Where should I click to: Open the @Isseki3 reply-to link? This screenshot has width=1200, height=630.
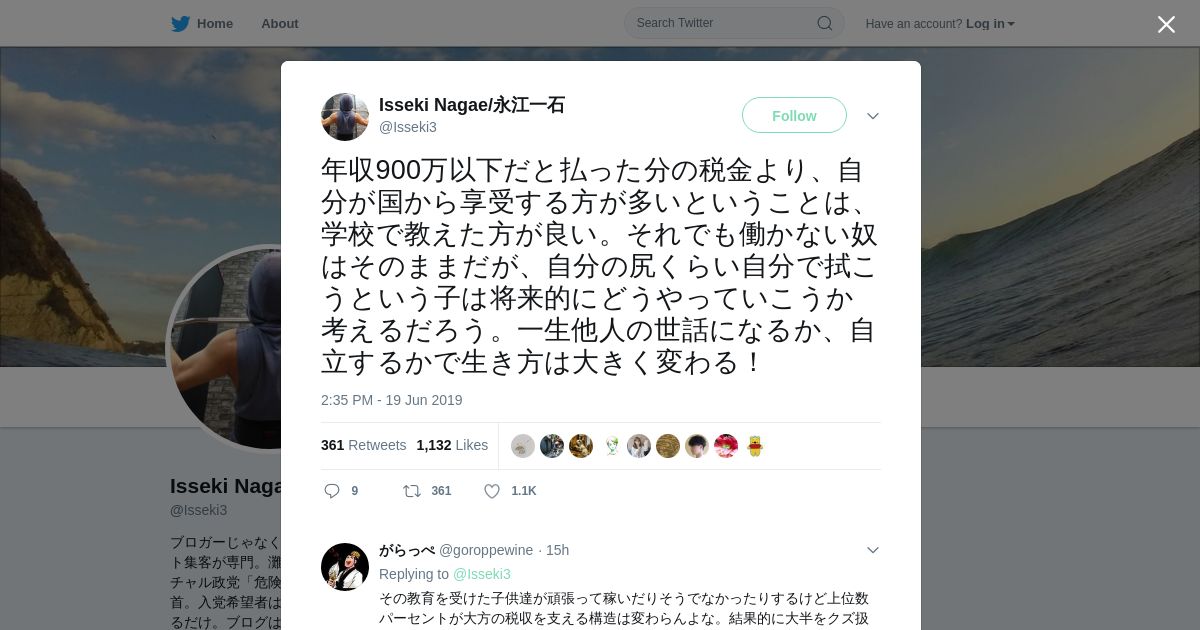[x=482, y=574]
